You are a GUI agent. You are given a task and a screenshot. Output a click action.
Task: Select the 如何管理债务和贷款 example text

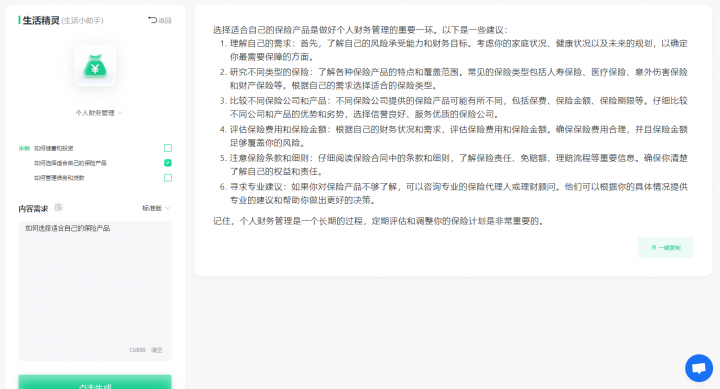59,178
